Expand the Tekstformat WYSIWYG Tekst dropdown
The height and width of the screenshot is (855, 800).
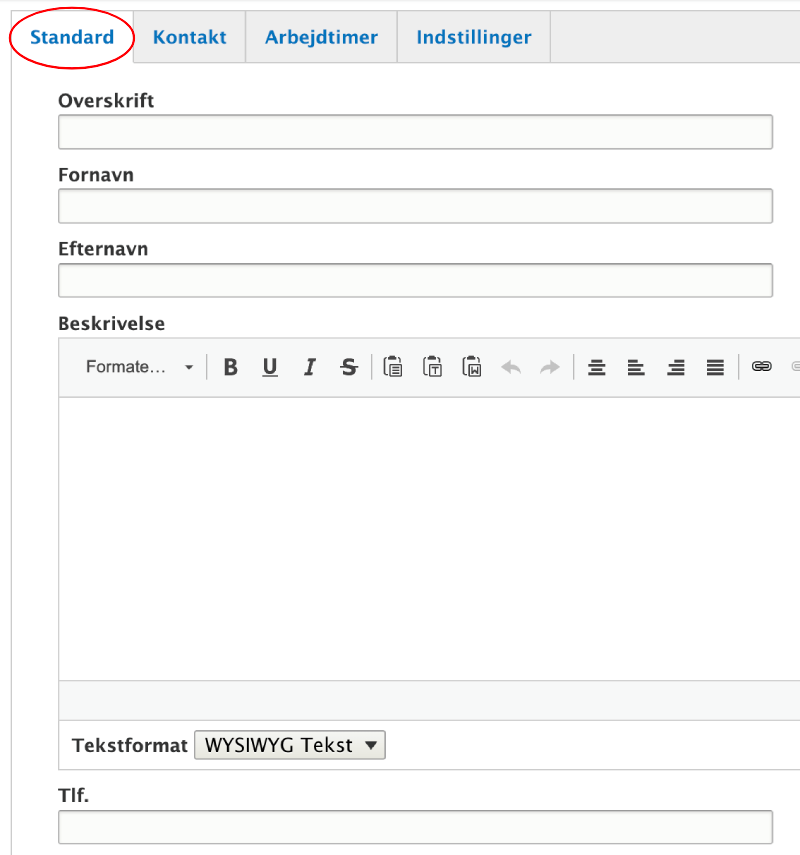click(289, 745)
